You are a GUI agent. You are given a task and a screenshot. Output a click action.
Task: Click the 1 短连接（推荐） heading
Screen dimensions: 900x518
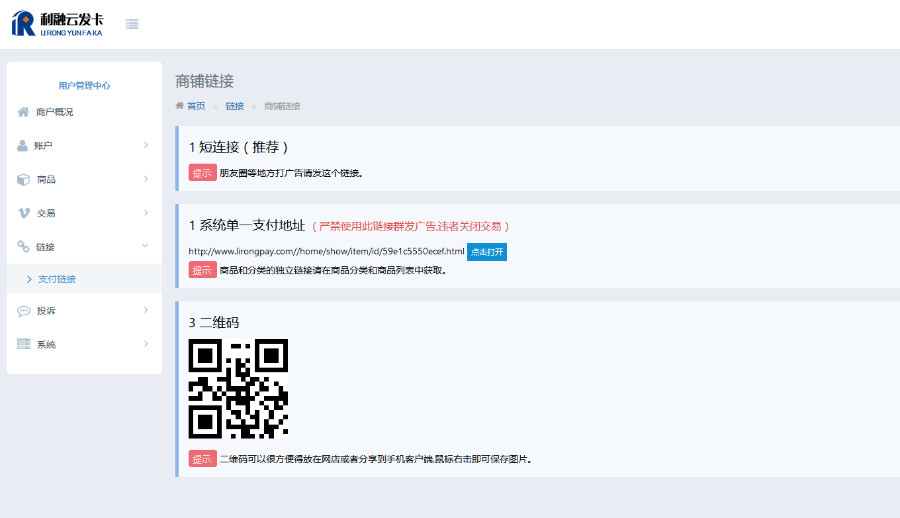(x=239, y=147)
